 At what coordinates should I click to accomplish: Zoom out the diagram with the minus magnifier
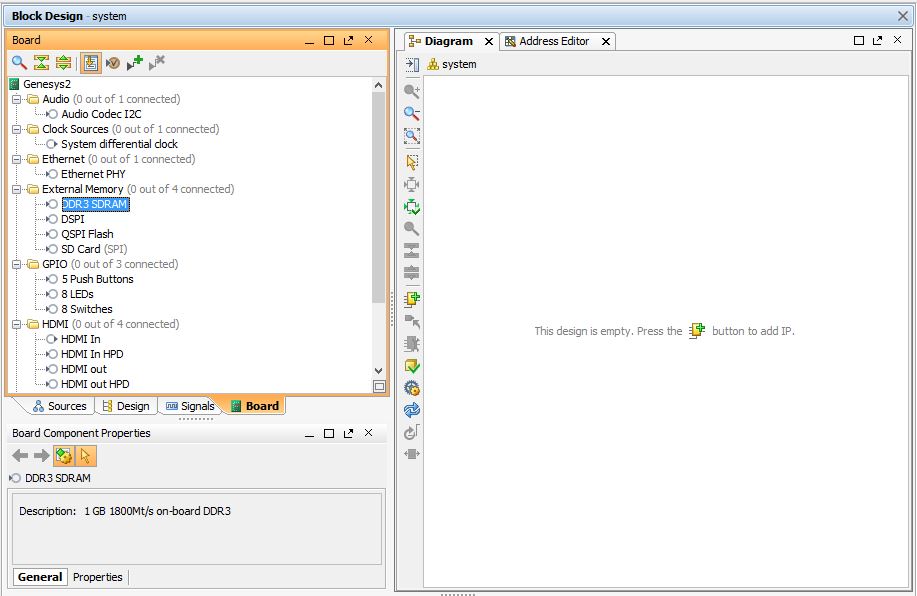click(412, 113)
